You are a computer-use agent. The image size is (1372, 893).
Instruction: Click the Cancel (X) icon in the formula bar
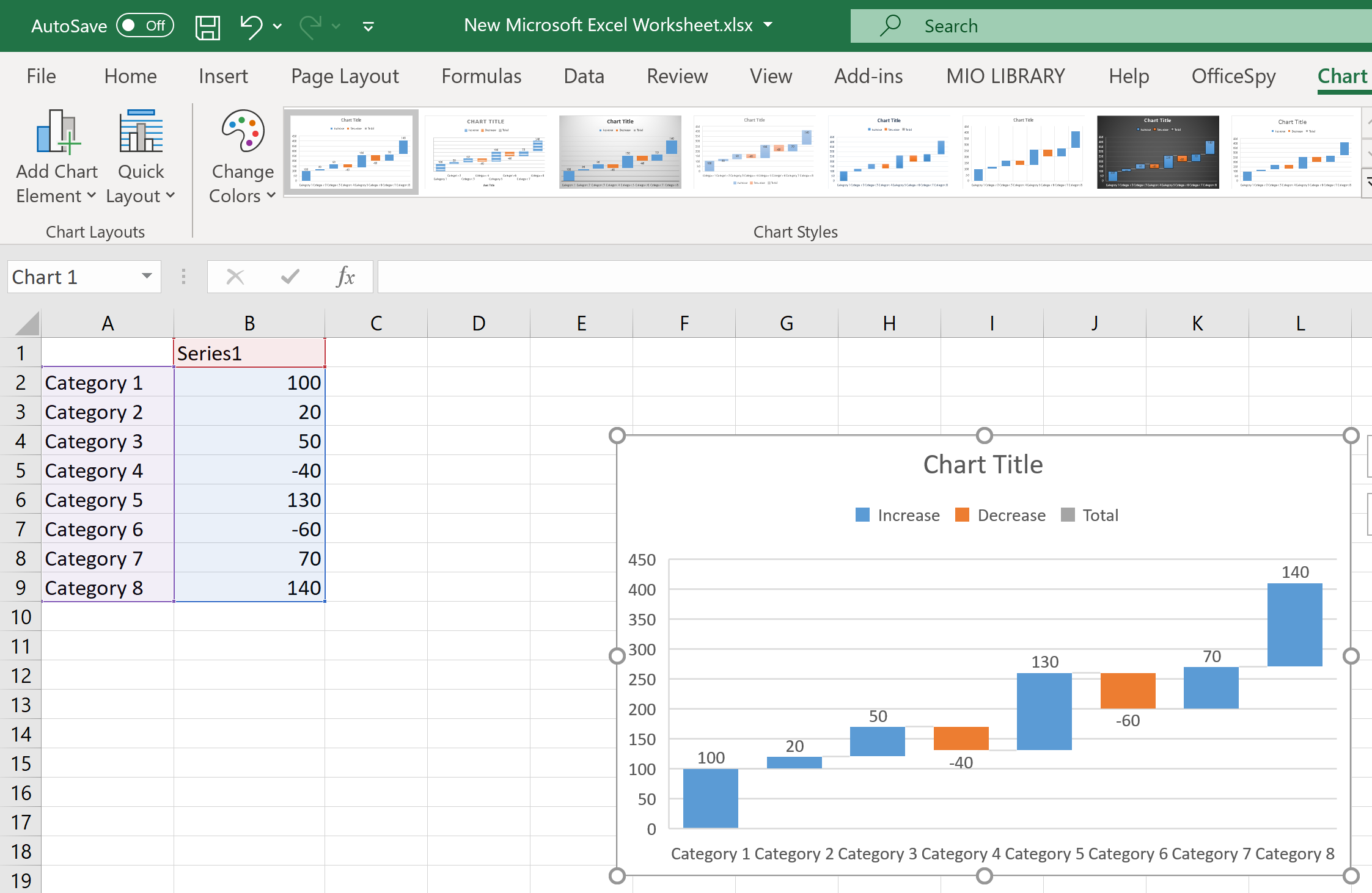pyautogui.click(x=235, y=276)
